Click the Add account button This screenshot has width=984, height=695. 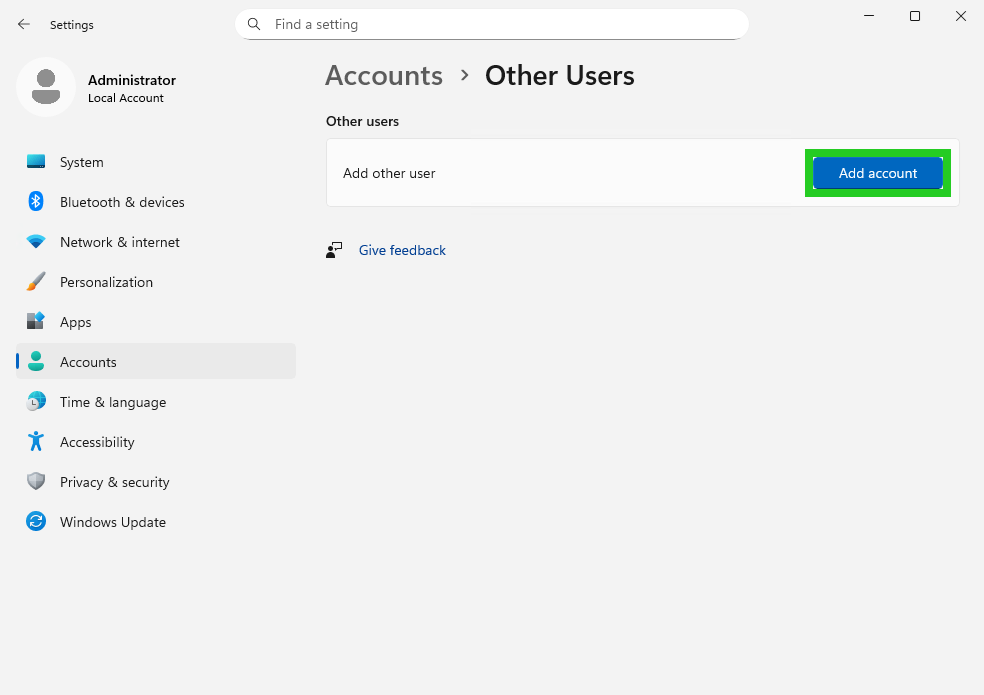point(877,172)
